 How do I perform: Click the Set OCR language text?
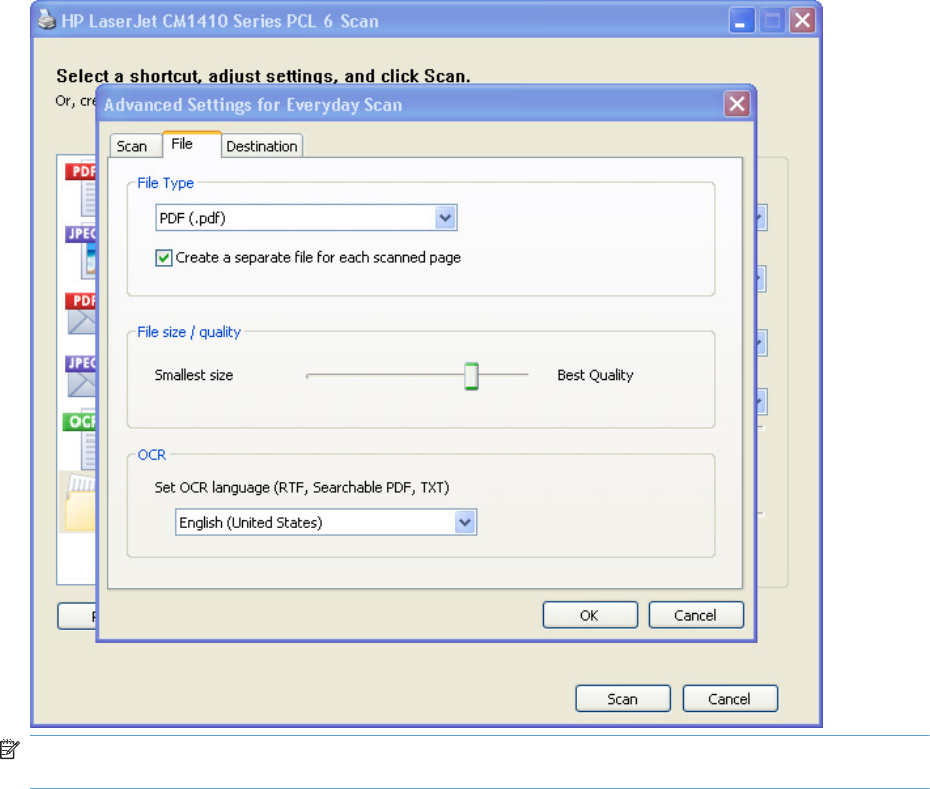coord(302,488)
